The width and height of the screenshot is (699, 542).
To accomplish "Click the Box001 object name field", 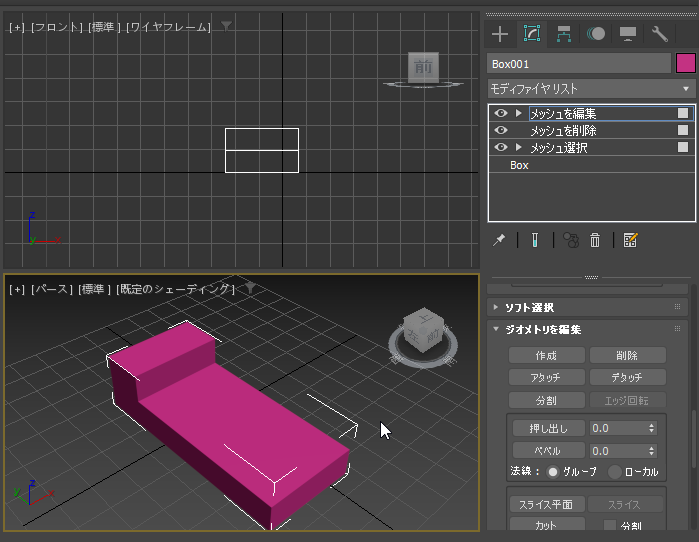I will tap(579, 64).
